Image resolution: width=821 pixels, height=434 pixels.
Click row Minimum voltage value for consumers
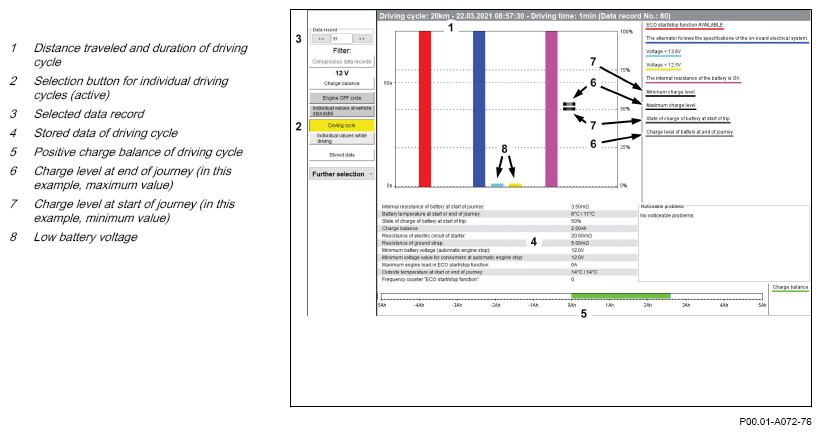507,258
